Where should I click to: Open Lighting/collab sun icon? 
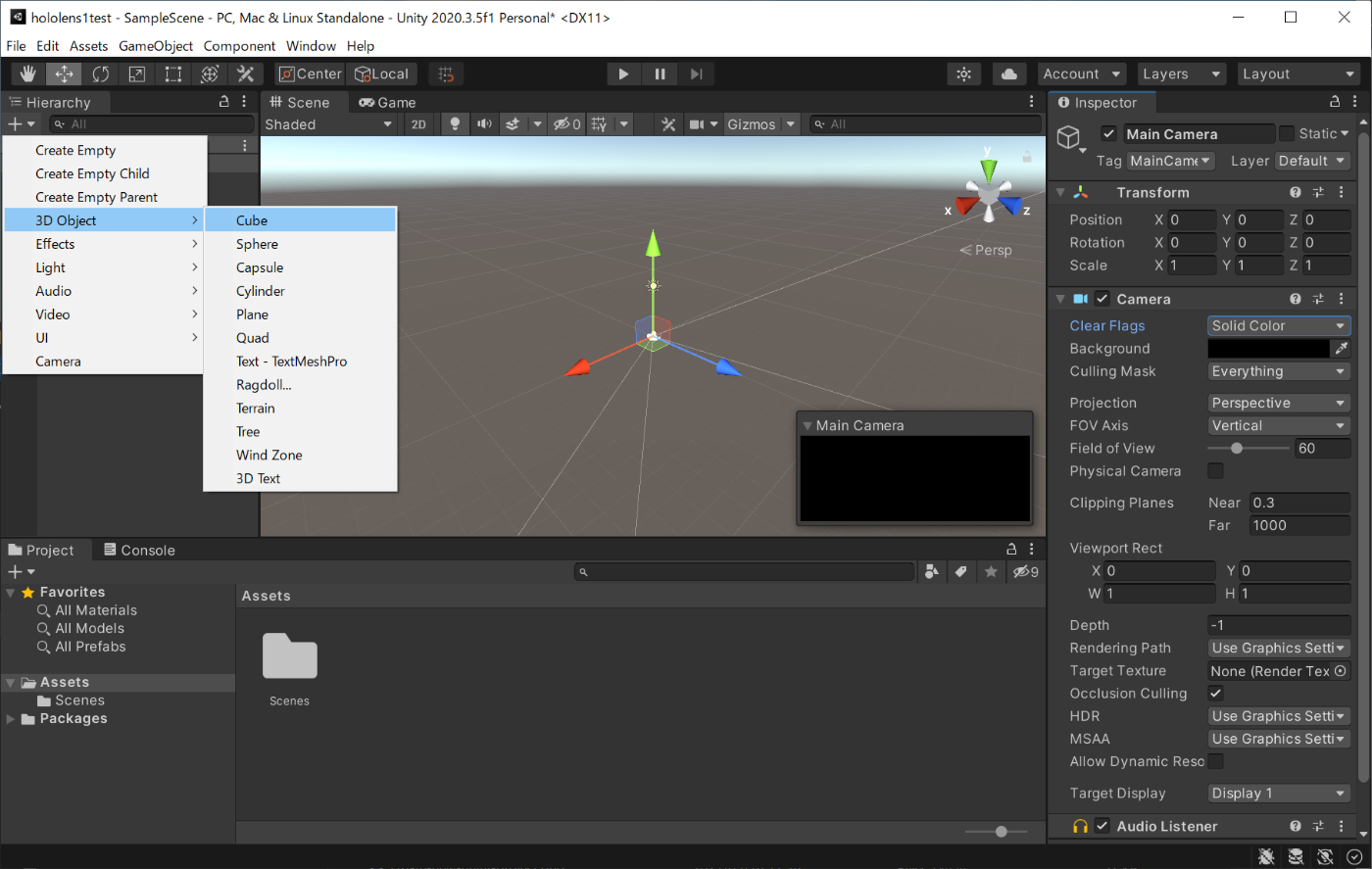point(964,73)
